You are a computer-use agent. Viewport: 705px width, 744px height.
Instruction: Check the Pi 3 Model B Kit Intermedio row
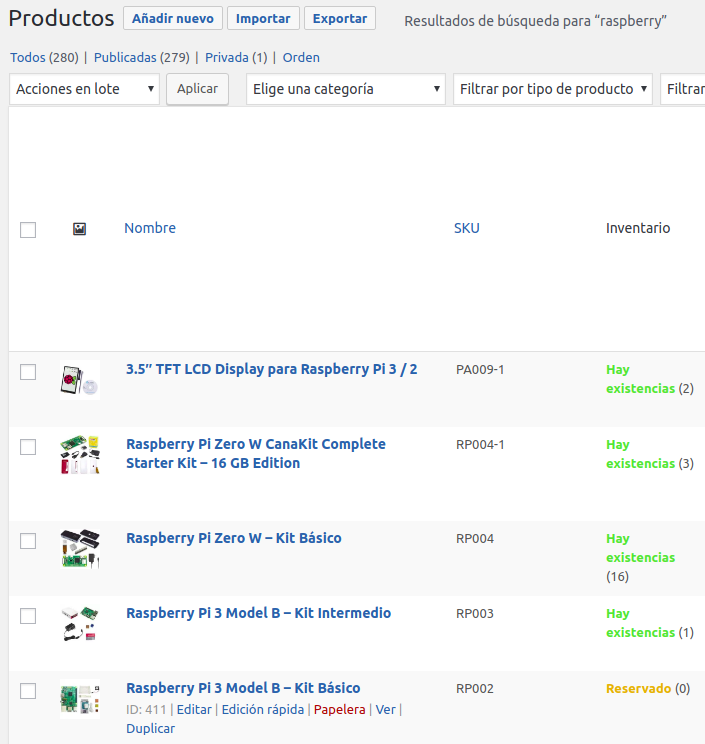coord(28,616)
